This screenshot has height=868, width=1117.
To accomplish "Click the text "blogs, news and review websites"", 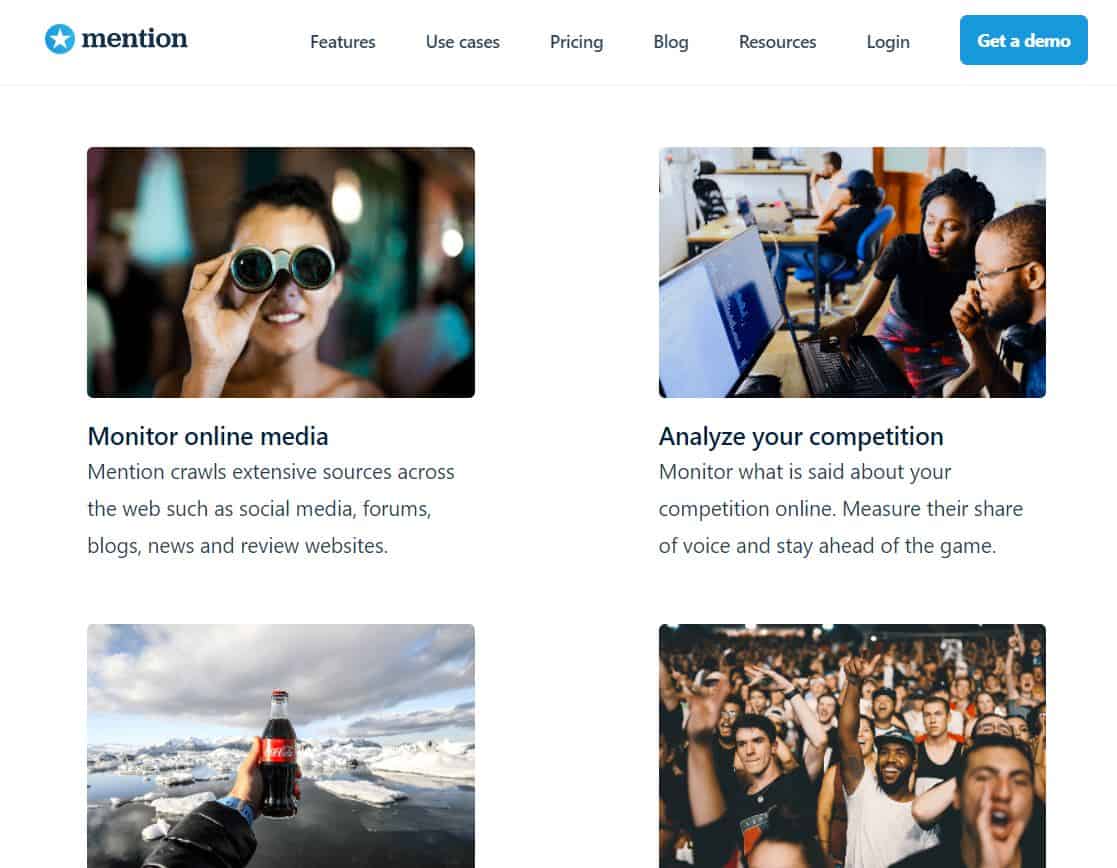I will [238, 546].
